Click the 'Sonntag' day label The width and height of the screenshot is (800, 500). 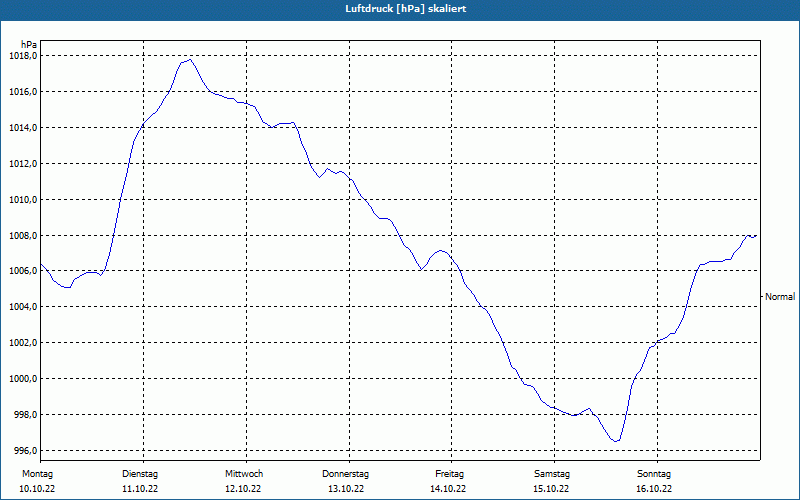click(x=654, y=474)
